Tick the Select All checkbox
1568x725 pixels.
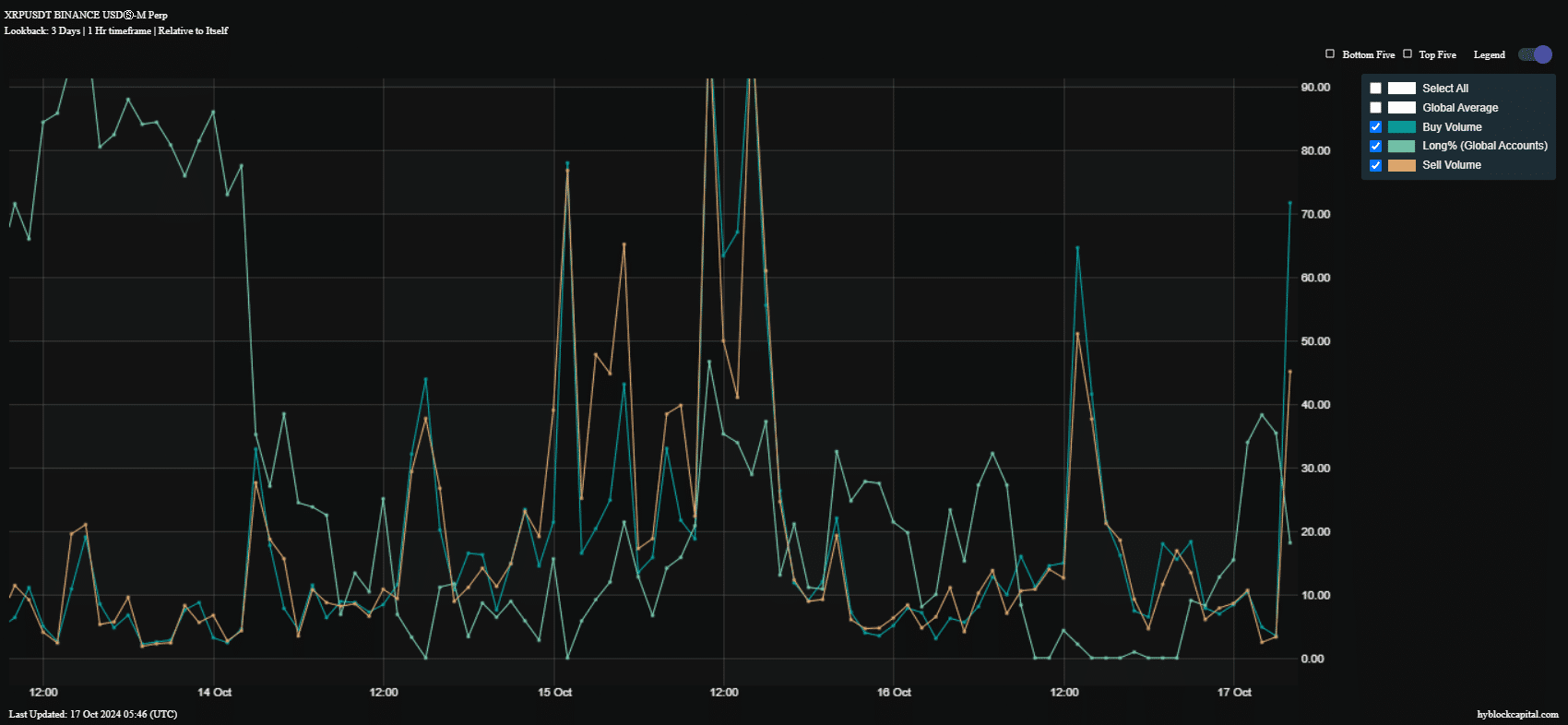1375,89
